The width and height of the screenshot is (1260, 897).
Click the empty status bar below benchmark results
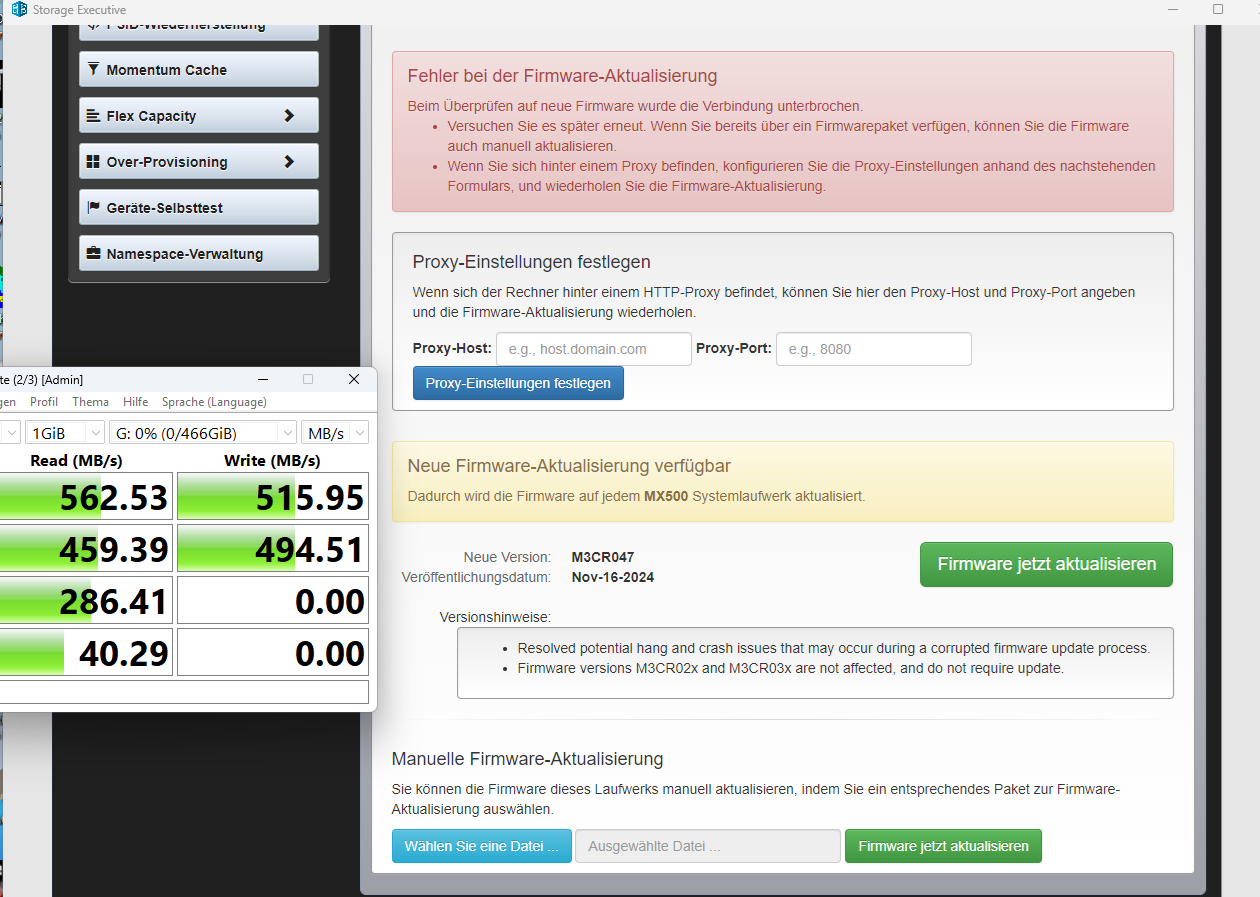[184, 692]
